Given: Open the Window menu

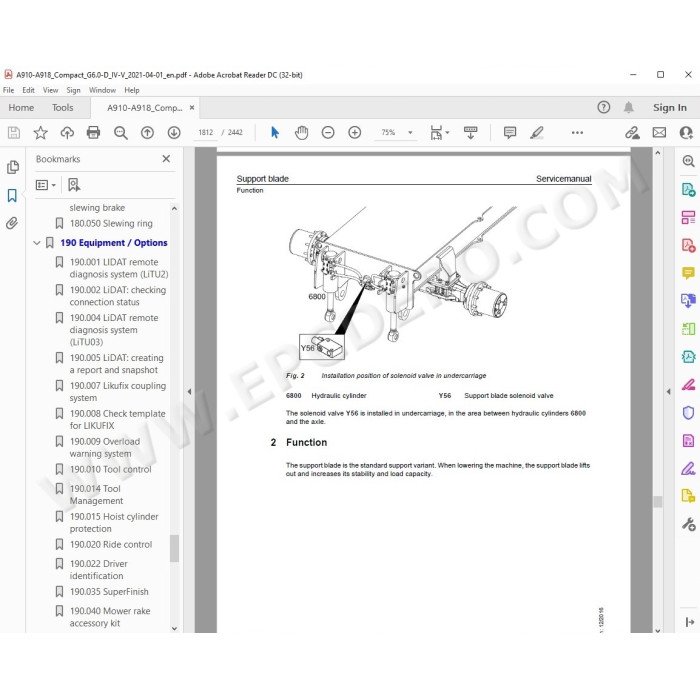Looking at the screenshot, I should pyautogui.click(x=102, y=90).
